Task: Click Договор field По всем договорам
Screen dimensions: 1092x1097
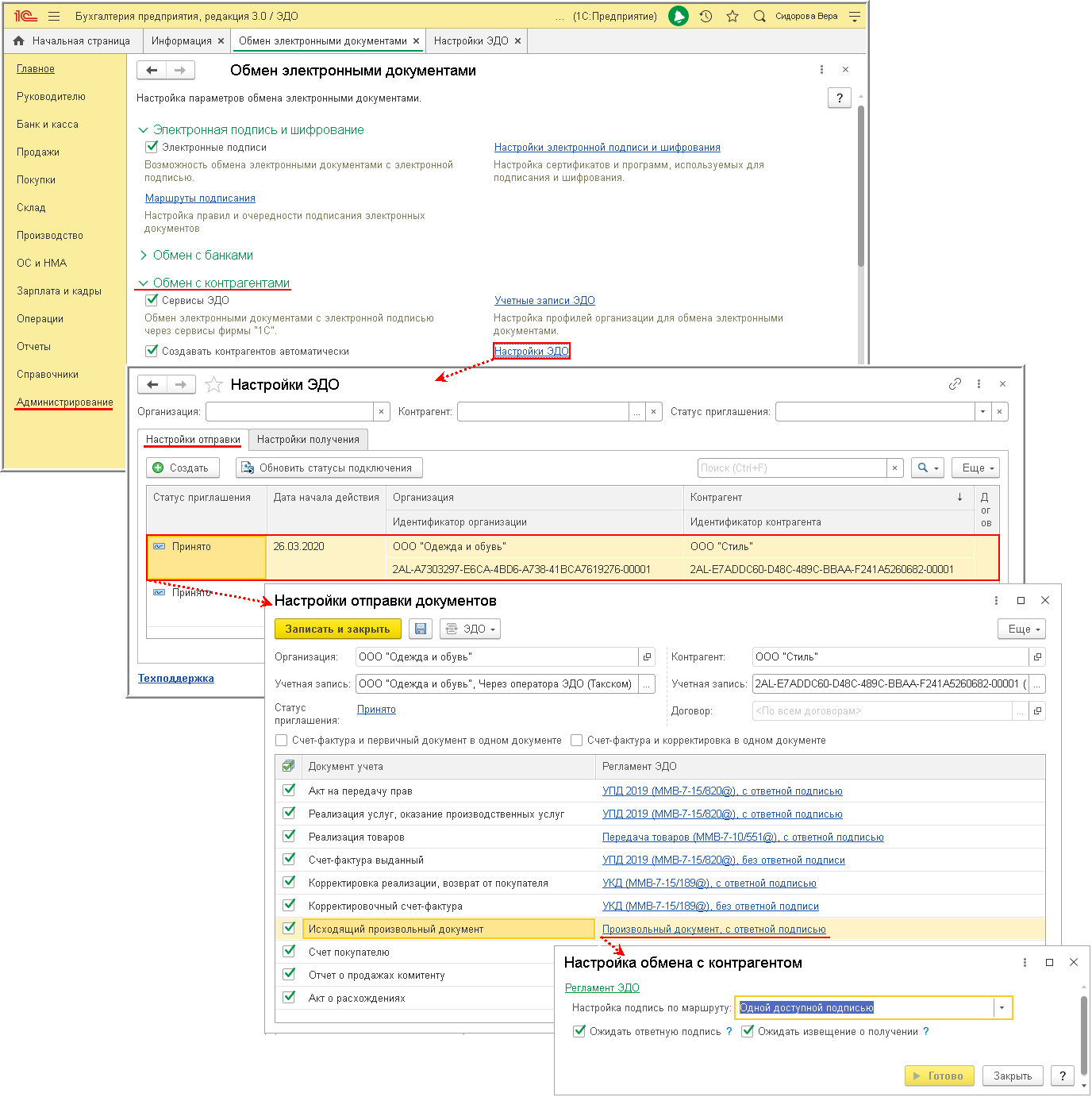Action: pyautogui.click(x=882, y=711)
